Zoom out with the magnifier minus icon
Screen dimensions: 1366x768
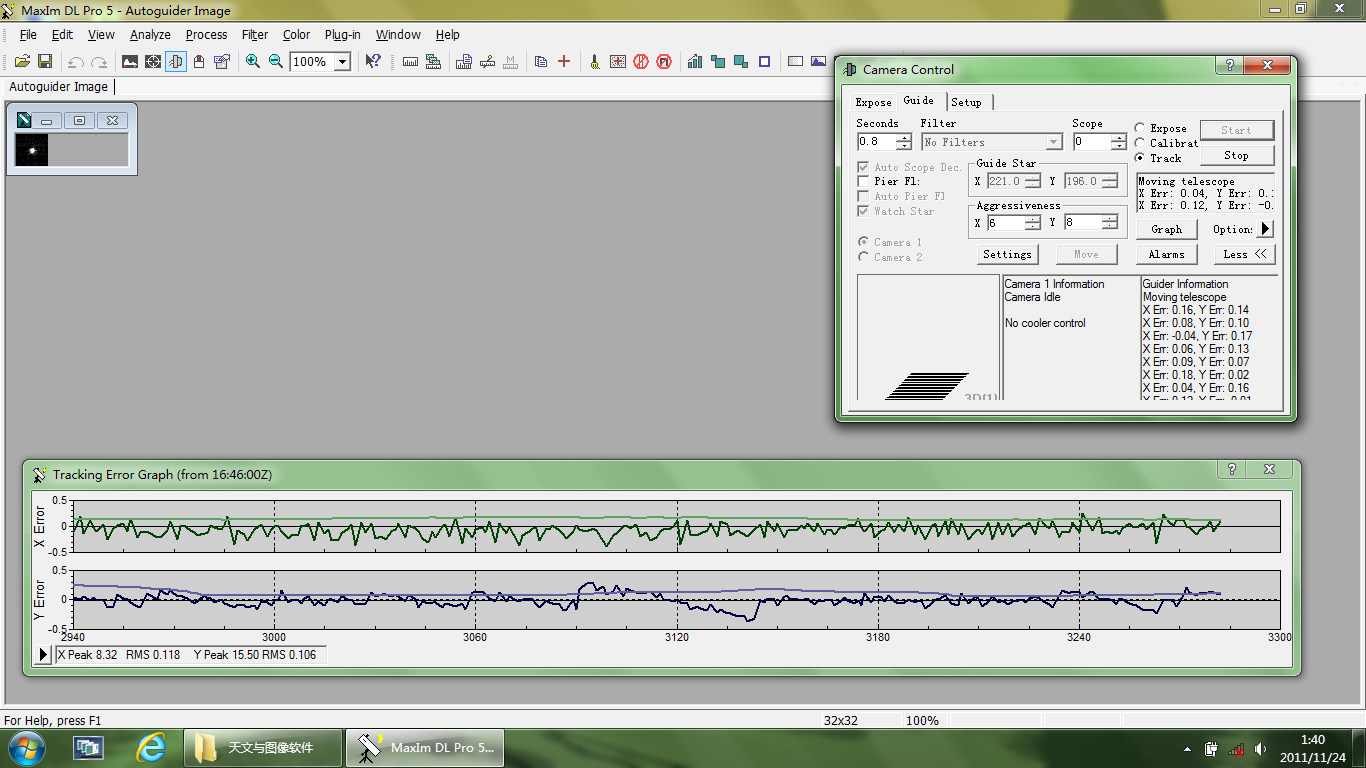276,61
